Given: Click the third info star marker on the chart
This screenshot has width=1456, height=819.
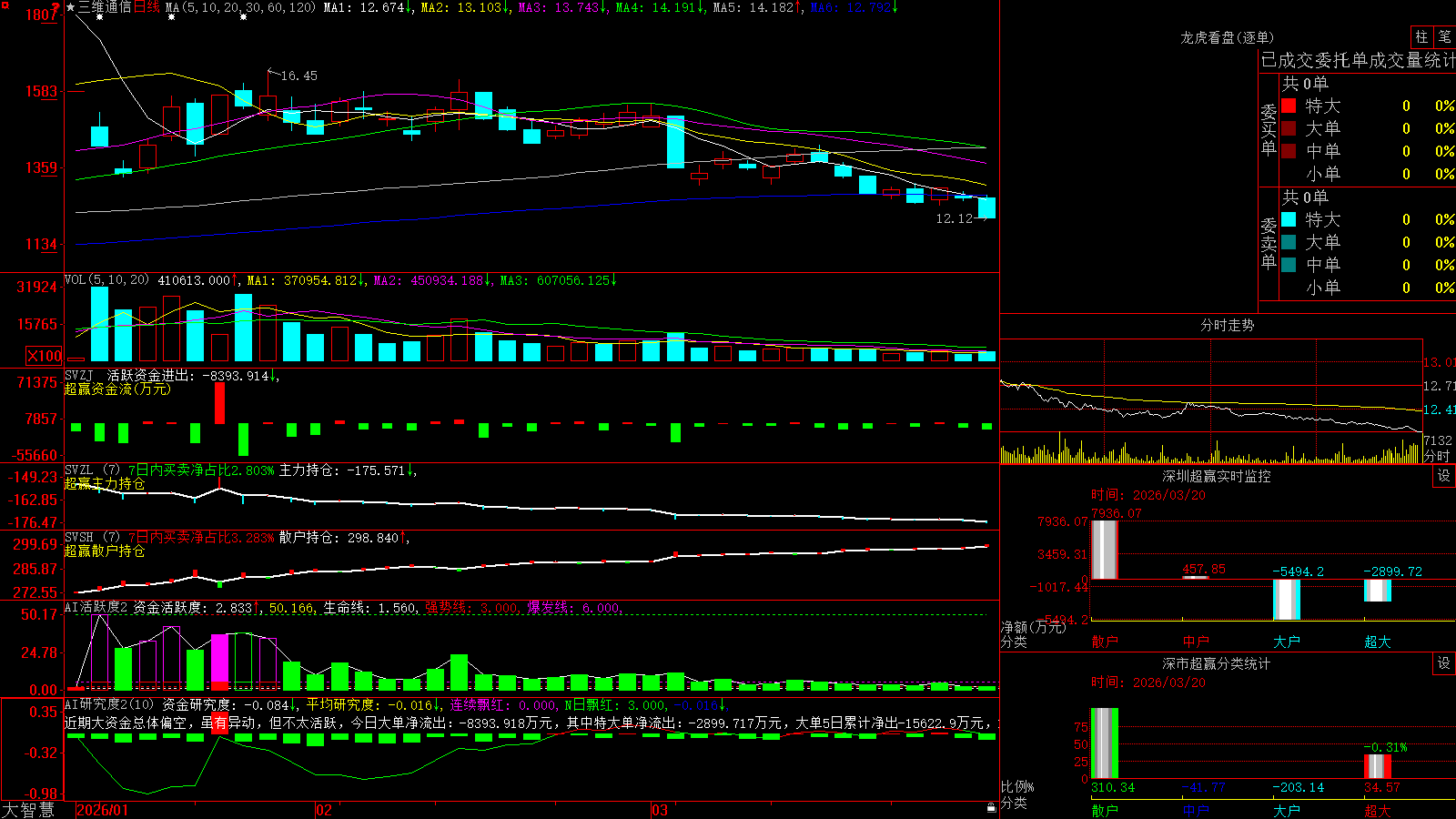Looking at the screenshot, I should click(243, 17).
